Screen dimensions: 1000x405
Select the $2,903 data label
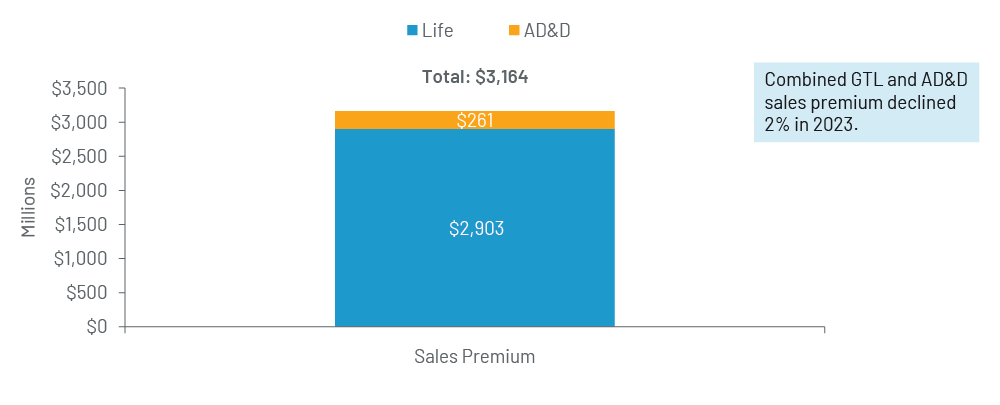(x=475, y=228)
